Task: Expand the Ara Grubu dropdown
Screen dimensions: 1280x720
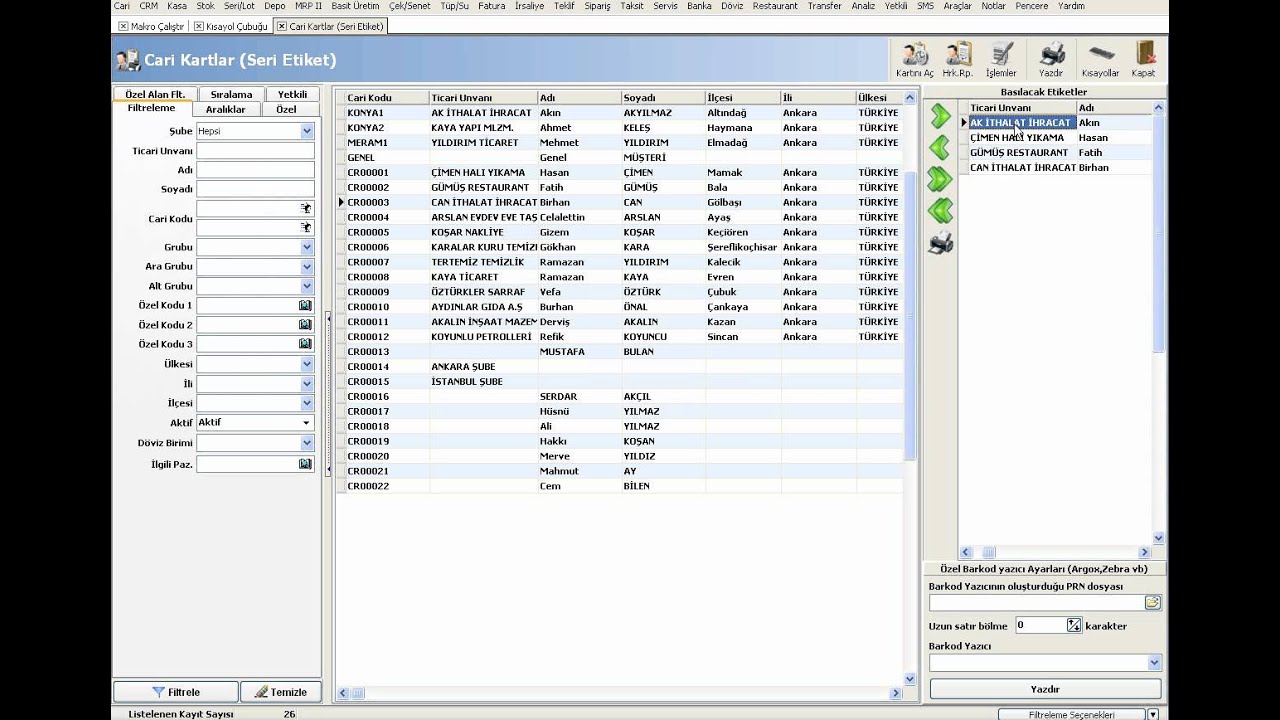Action: [306, 267]
